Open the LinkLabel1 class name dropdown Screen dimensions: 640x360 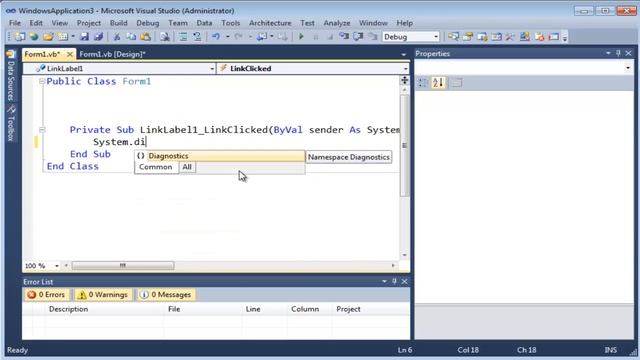[x=212, y=69]
